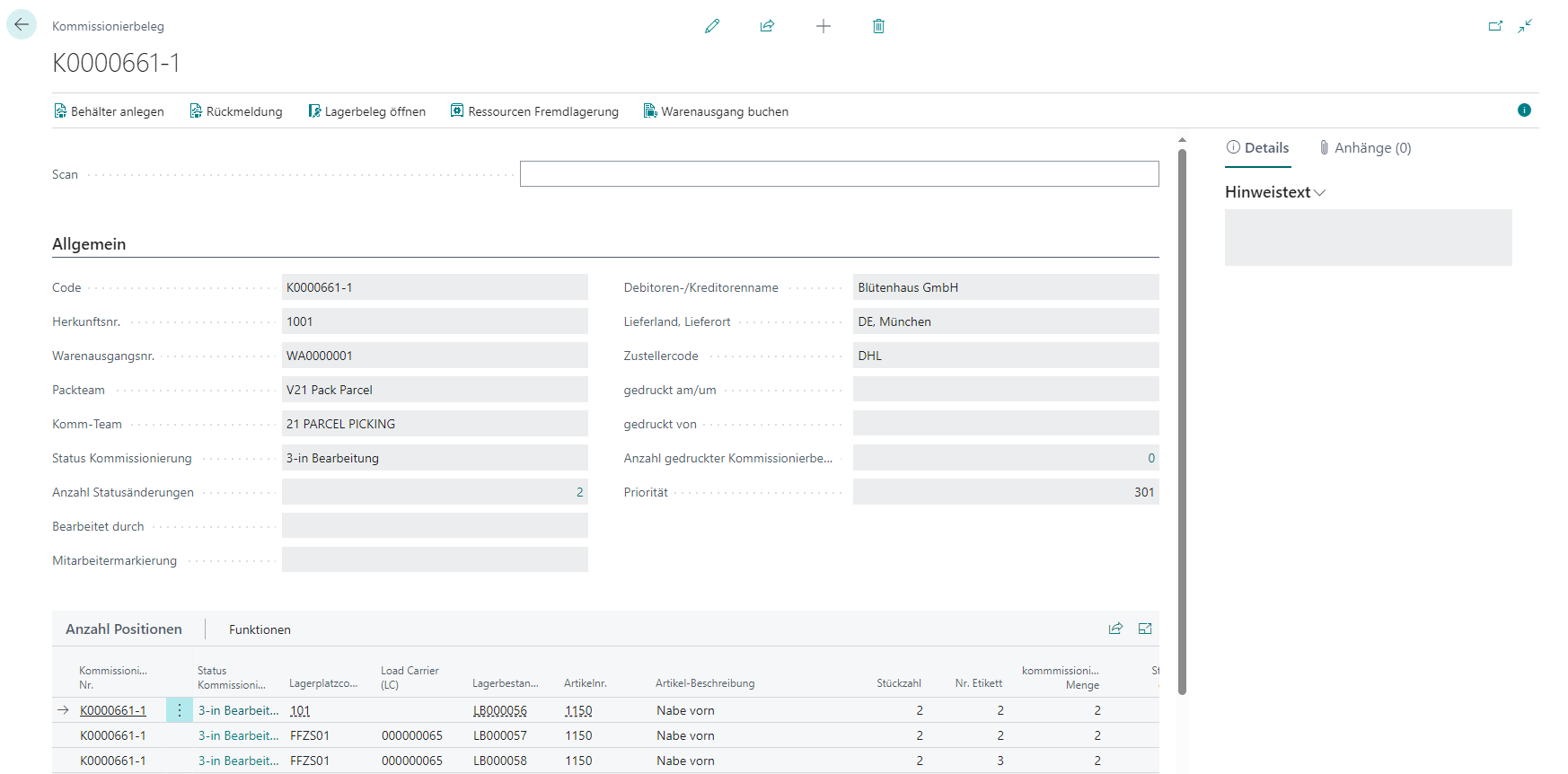The width and height of the screenshot is (1568, 774).
Task: Click the pencil edit icon
Action: (x=712, y=26)
